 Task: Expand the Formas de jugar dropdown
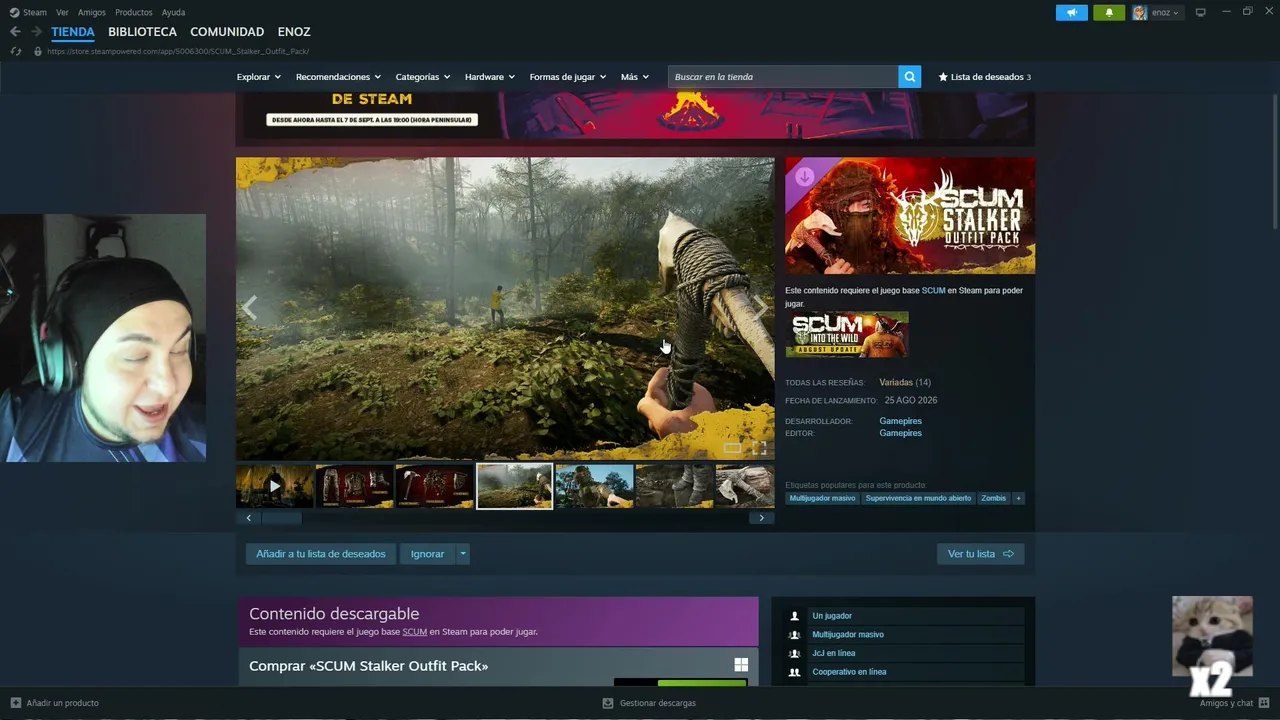(x=568, y=77)
